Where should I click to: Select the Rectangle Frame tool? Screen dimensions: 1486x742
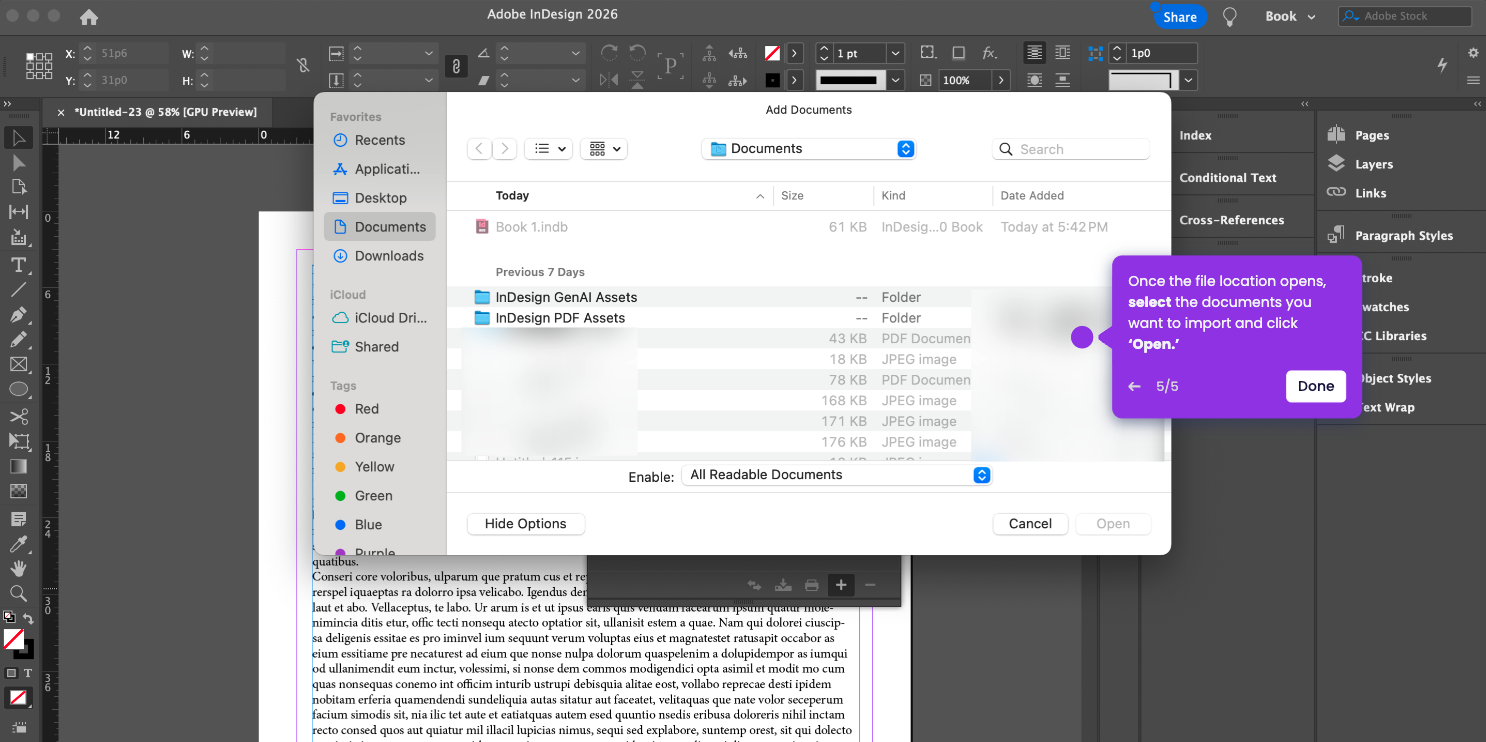coord(18,365)
